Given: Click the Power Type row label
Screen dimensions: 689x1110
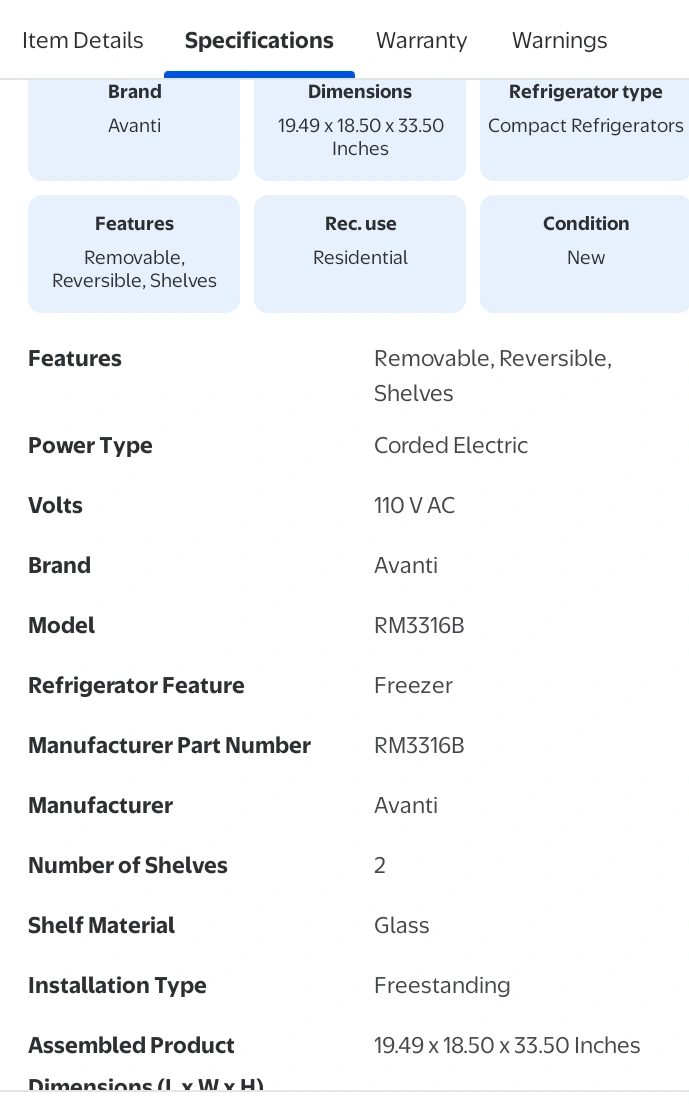Looking at the screenshot, I should pos(90,446).
